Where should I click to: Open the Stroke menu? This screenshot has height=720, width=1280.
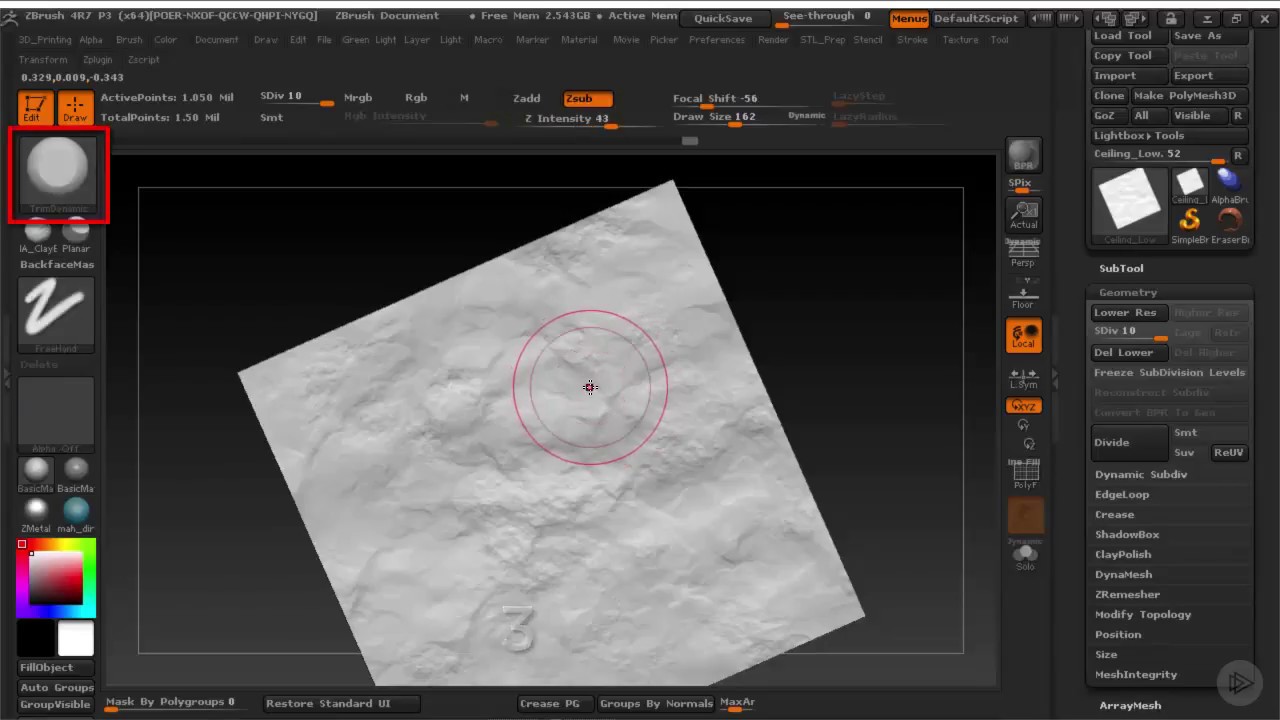[x=912, y=40]
